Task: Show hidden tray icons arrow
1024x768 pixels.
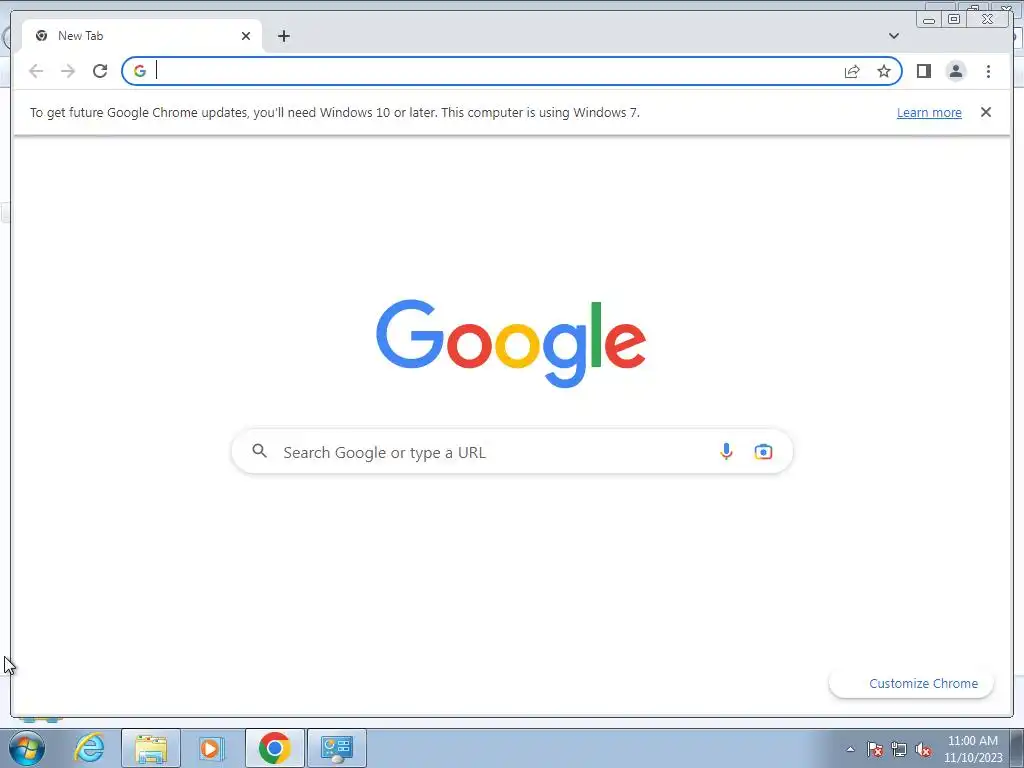Action: tap(850, 750)
